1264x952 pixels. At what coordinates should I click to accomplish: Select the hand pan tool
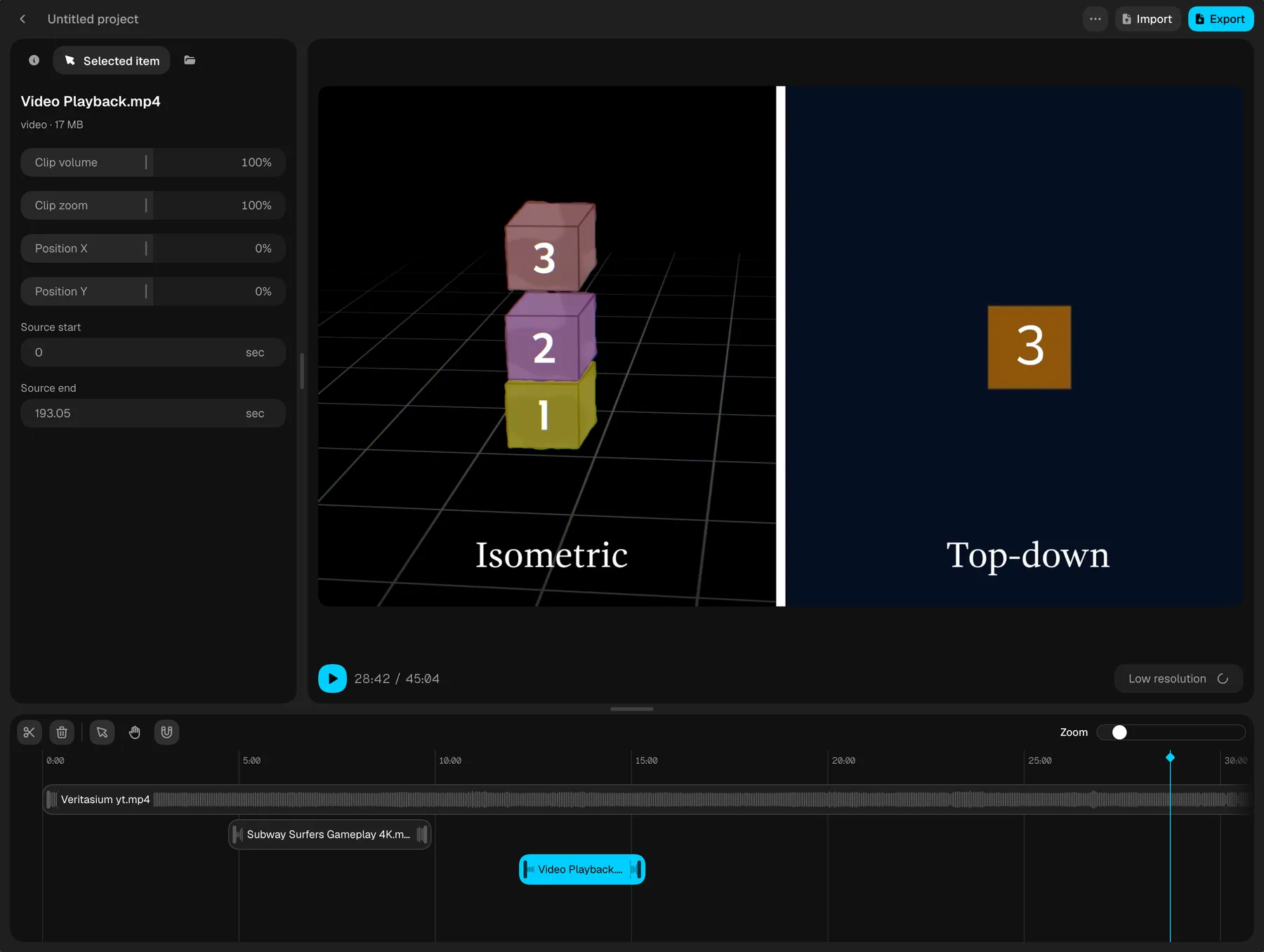pyautogui.click(x=135, y=732)
